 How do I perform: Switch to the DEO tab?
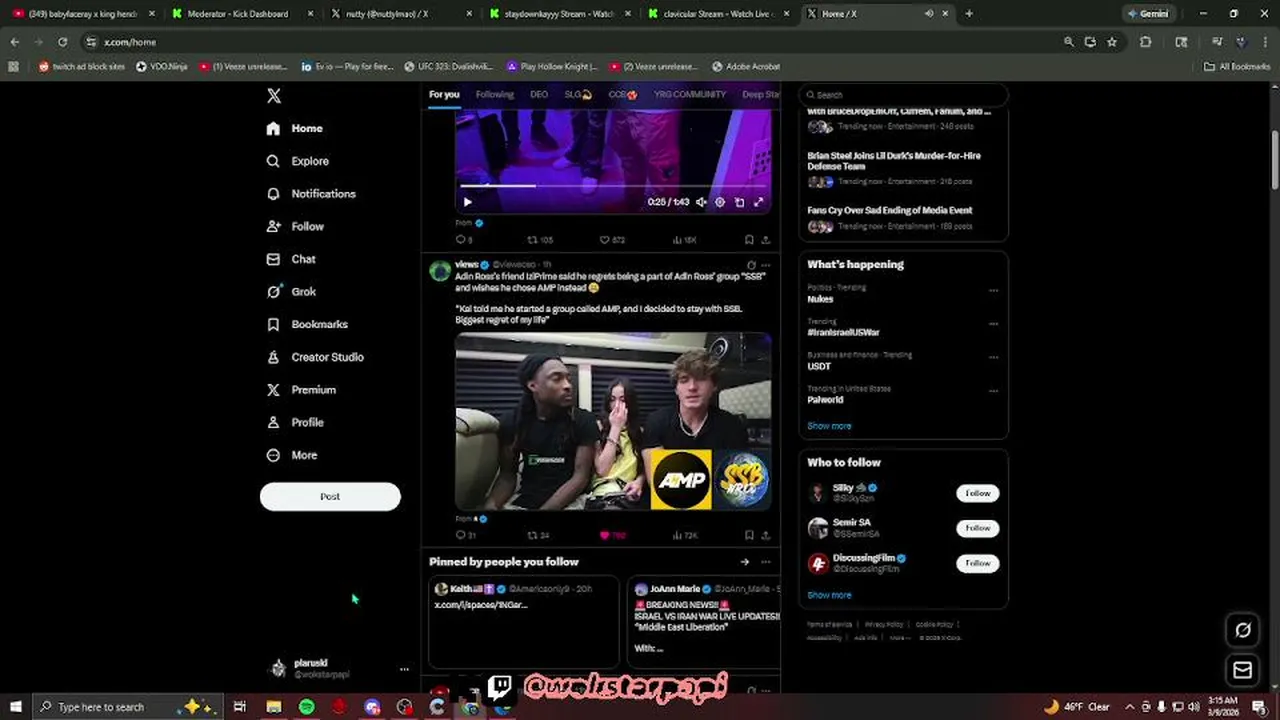coord(539,95)
